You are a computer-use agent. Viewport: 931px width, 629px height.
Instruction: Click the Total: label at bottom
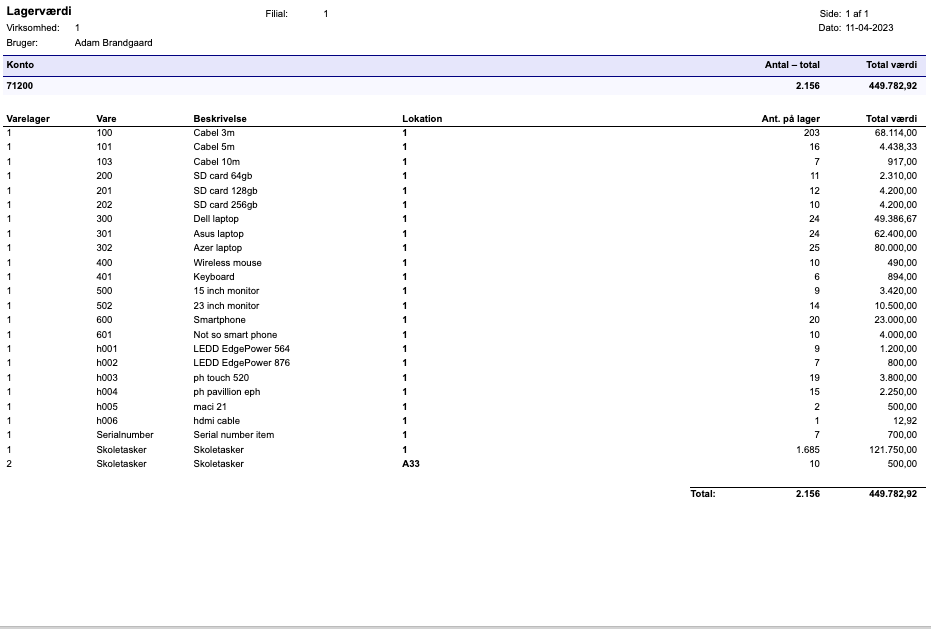(702, 494)
